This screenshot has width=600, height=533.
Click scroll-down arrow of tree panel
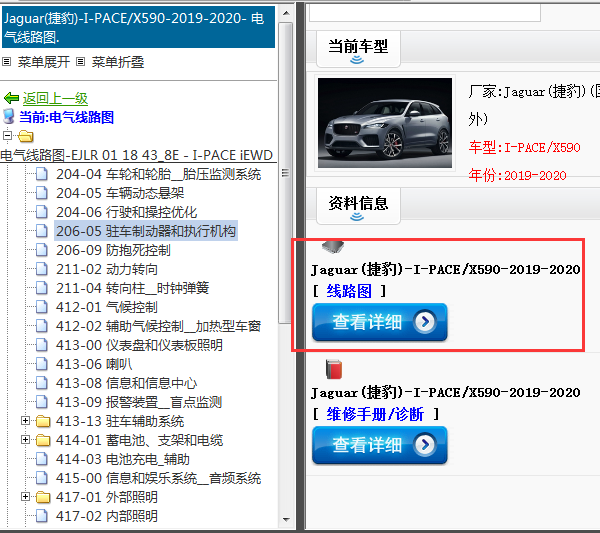(x=286, y=520)
